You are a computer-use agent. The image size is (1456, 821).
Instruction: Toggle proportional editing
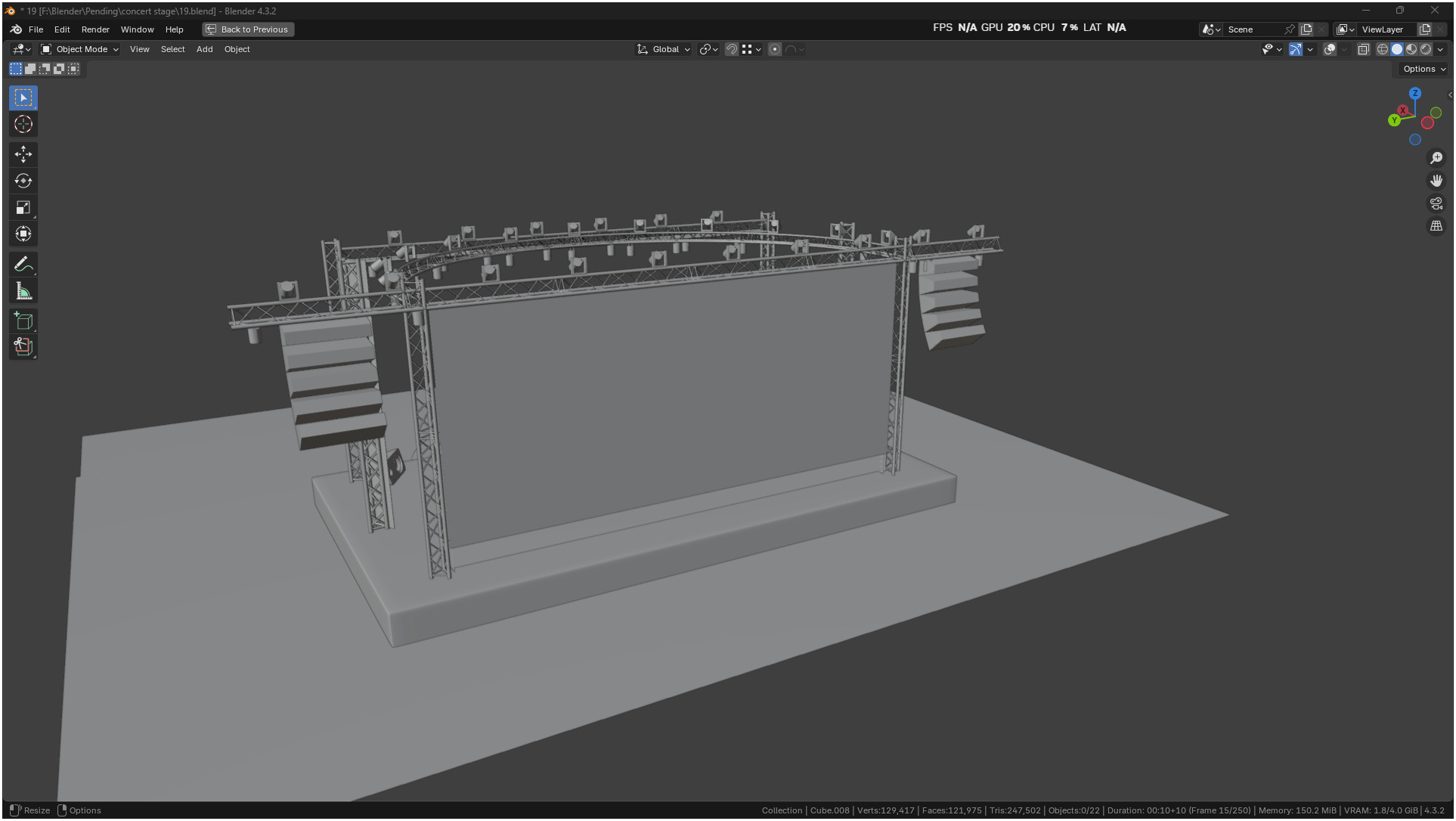point(775,49)
